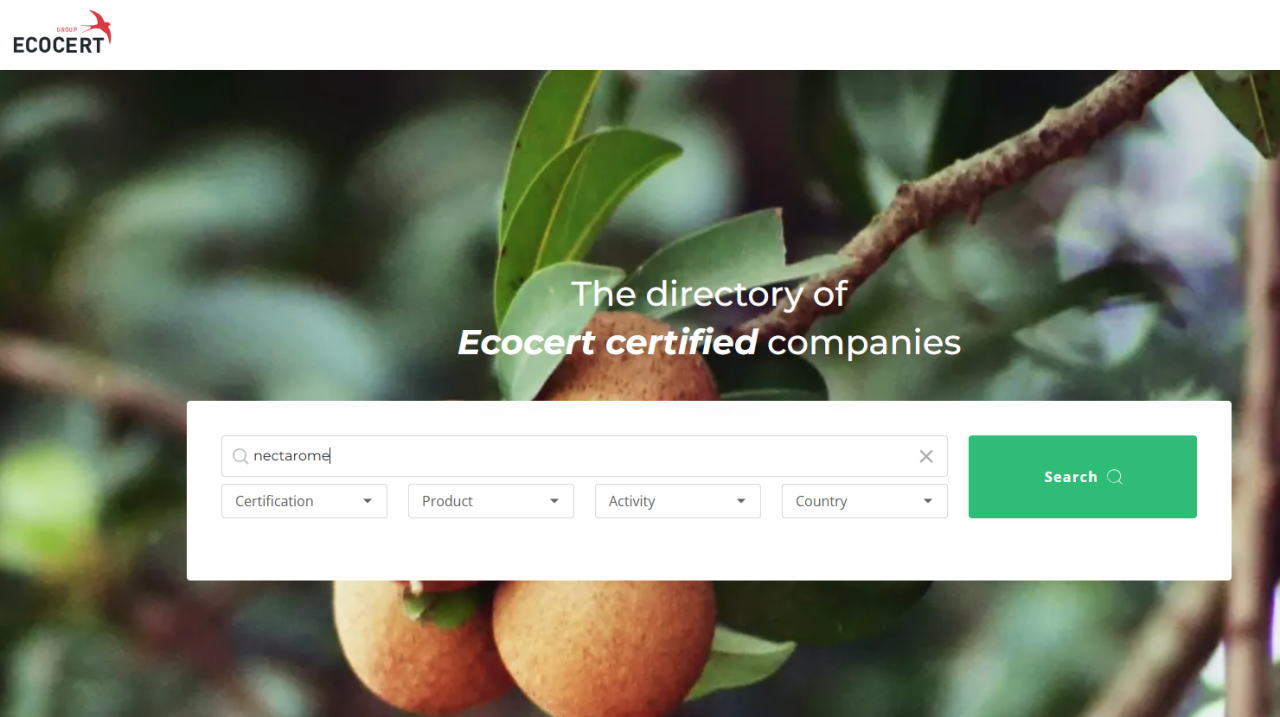The width and height of the screenshot is (1280, 717).
Task: Click the small 'GROUP' text in logo
Action: pos(67,30)
